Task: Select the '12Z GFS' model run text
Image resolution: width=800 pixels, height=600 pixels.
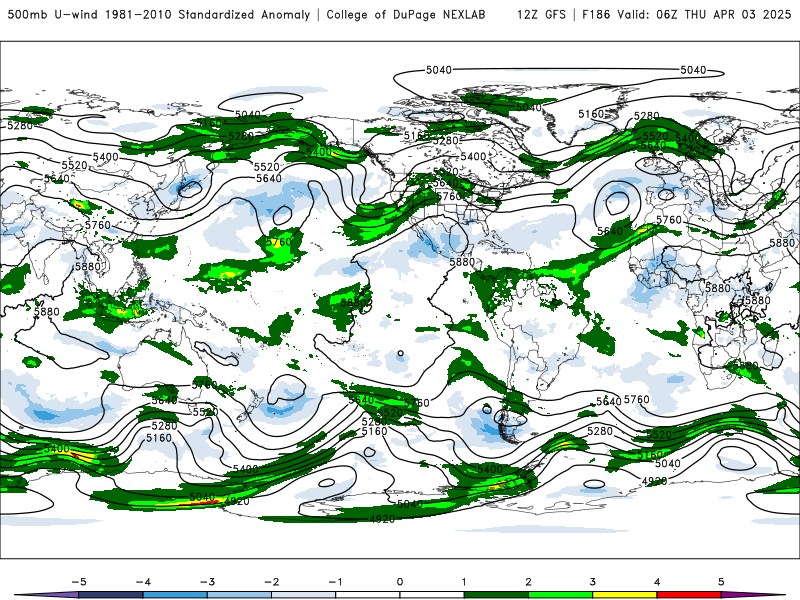Action: (541, 14)
